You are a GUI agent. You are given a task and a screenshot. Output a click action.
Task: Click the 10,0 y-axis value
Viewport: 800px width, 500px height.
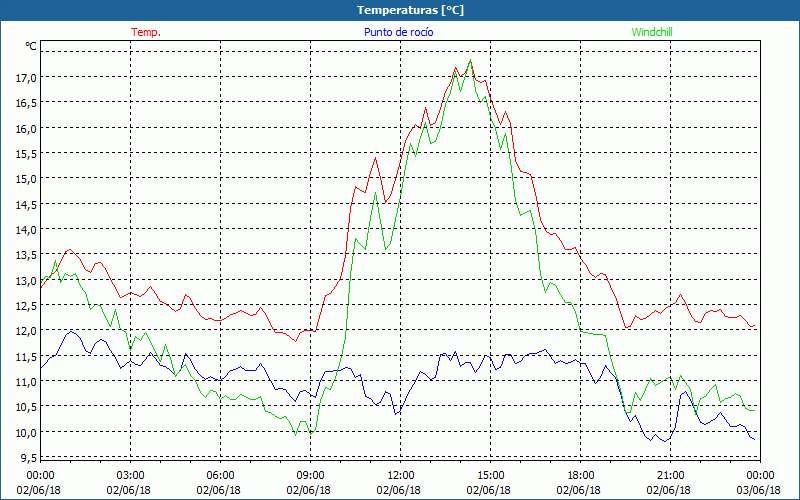coord(26,432)
